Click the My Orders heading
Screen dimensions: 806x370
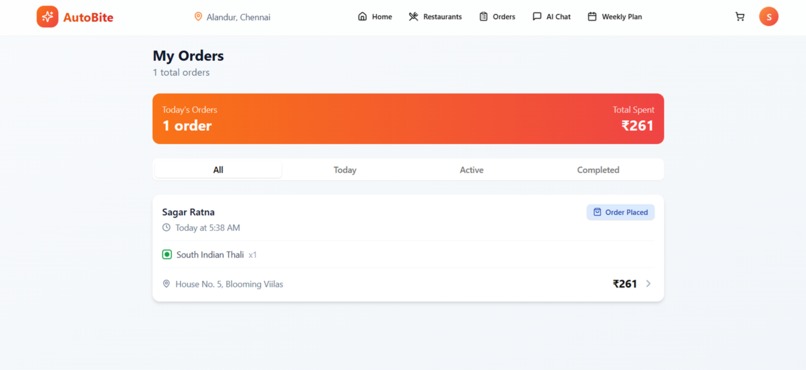click(188, 56)
